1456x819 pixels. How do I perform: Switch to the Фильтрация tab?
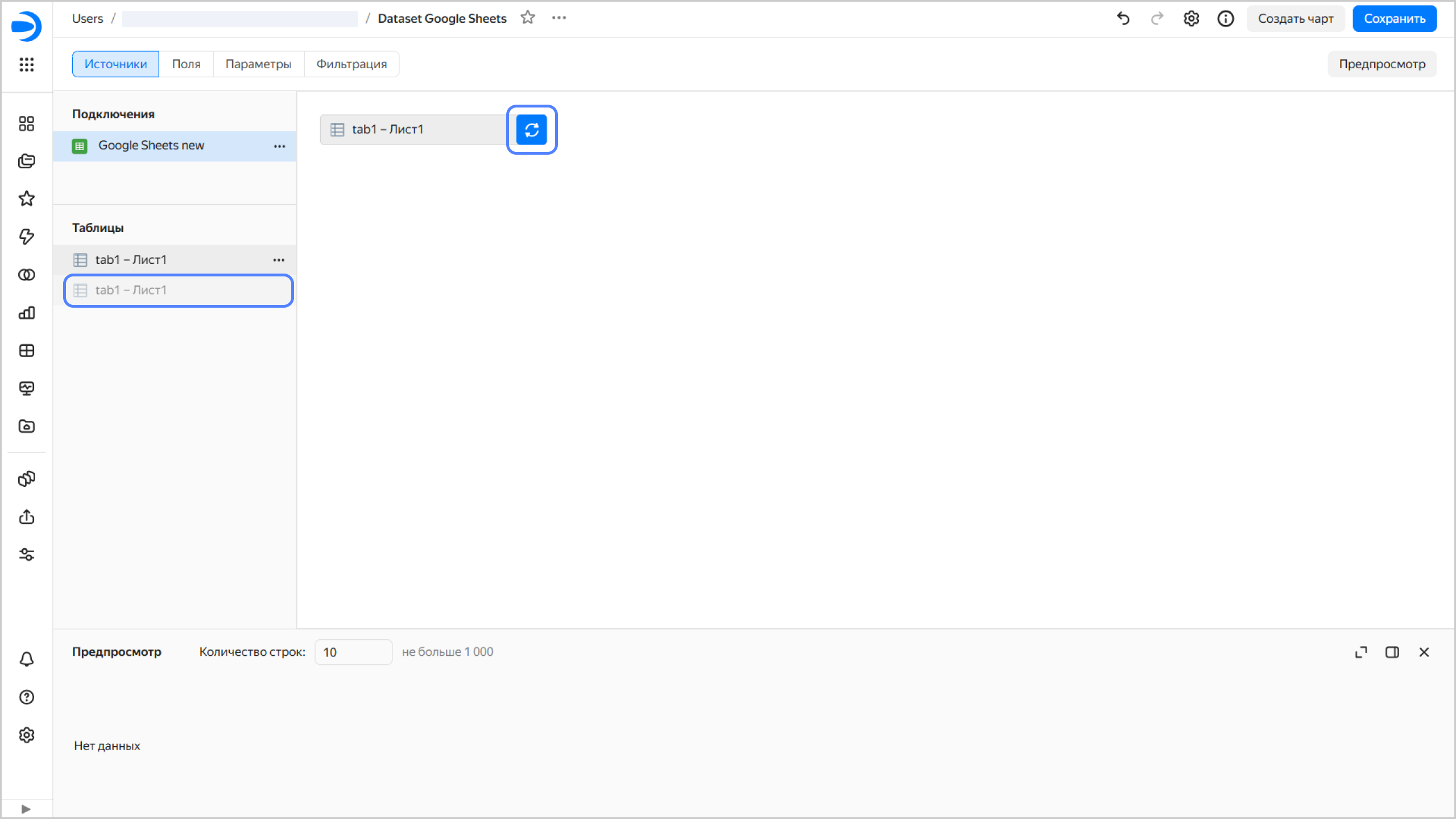[x=351, y=64]
